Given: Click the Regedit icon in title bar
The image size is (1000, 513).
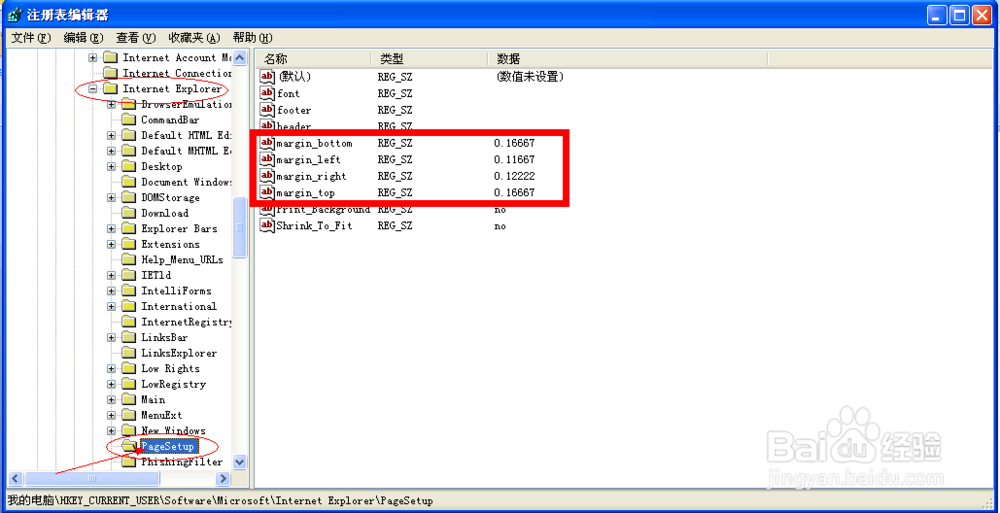Looking at the screenshot, I should [14, 15].
